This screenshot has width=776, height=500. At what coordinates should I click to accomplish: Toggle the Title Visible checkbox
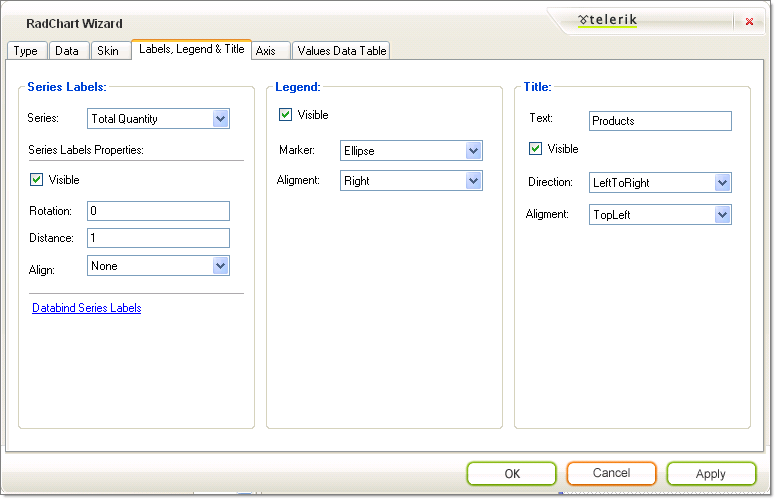point(535,149)
